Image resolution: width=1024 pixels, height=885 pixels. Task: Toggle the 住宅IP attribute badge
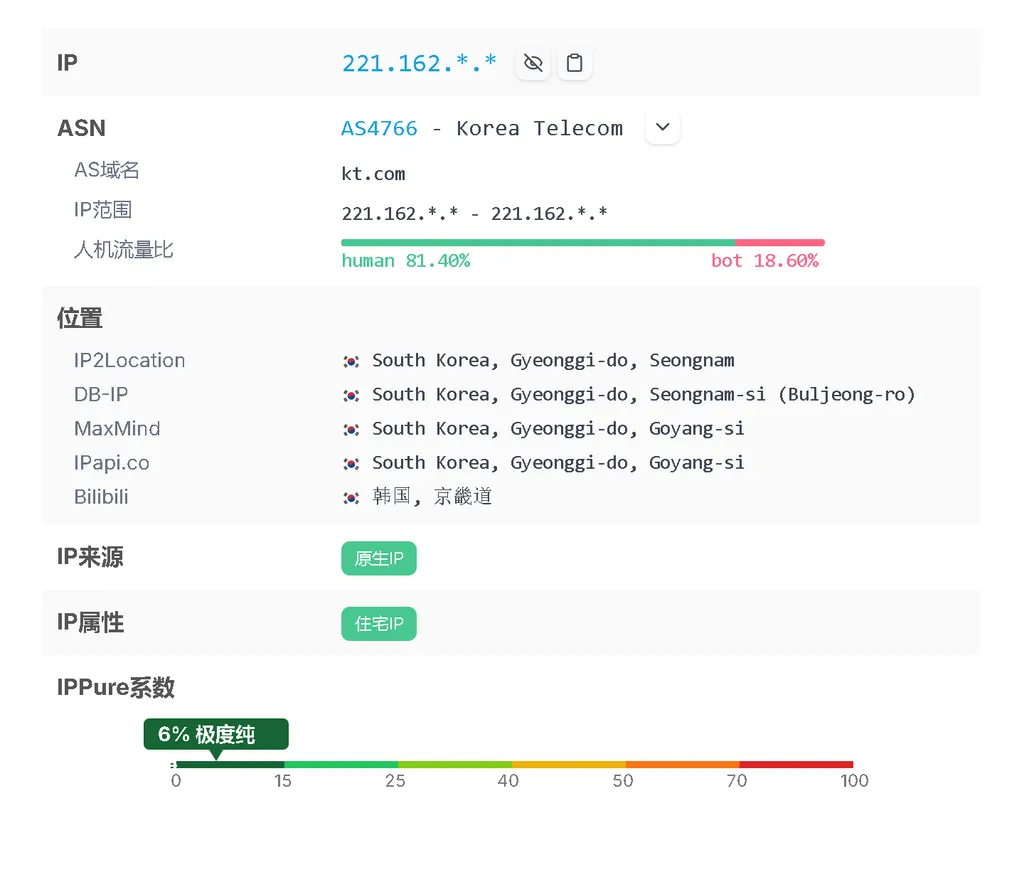[x=378, y=623]
